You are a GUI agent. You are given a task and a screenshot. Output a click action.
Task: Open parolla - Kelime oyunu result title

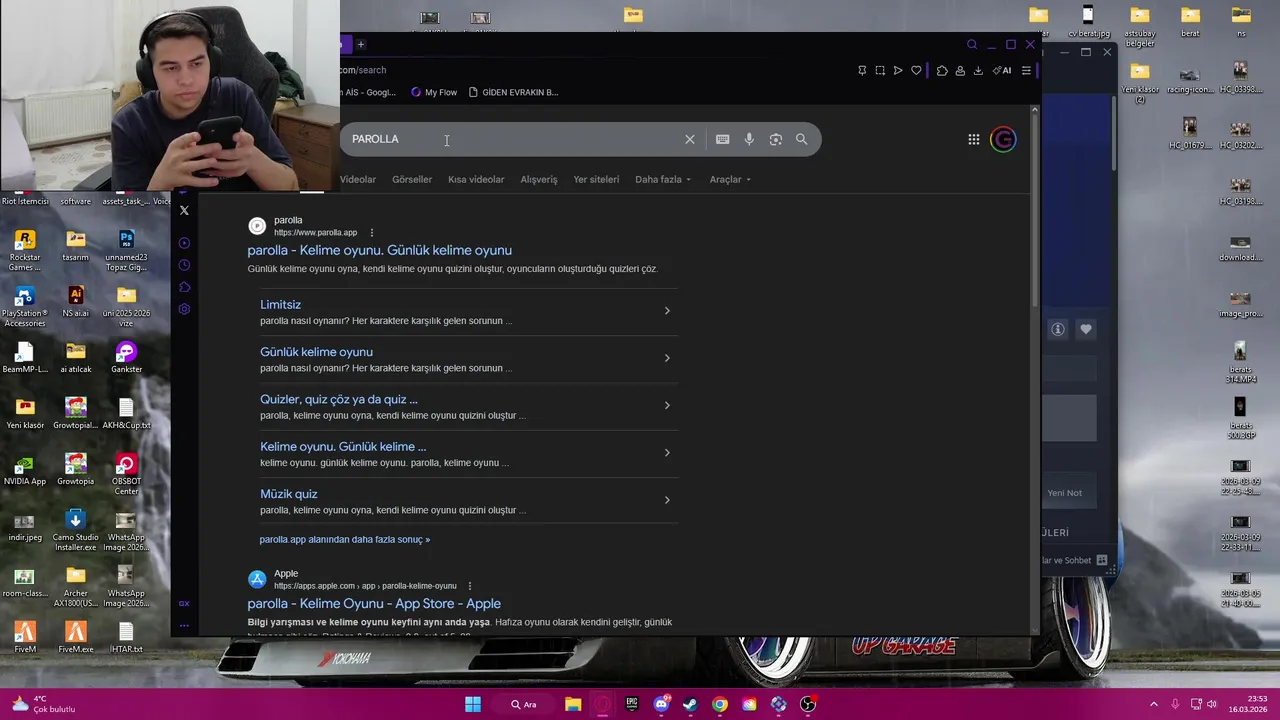pyautogui.click(x=379, y=250)
